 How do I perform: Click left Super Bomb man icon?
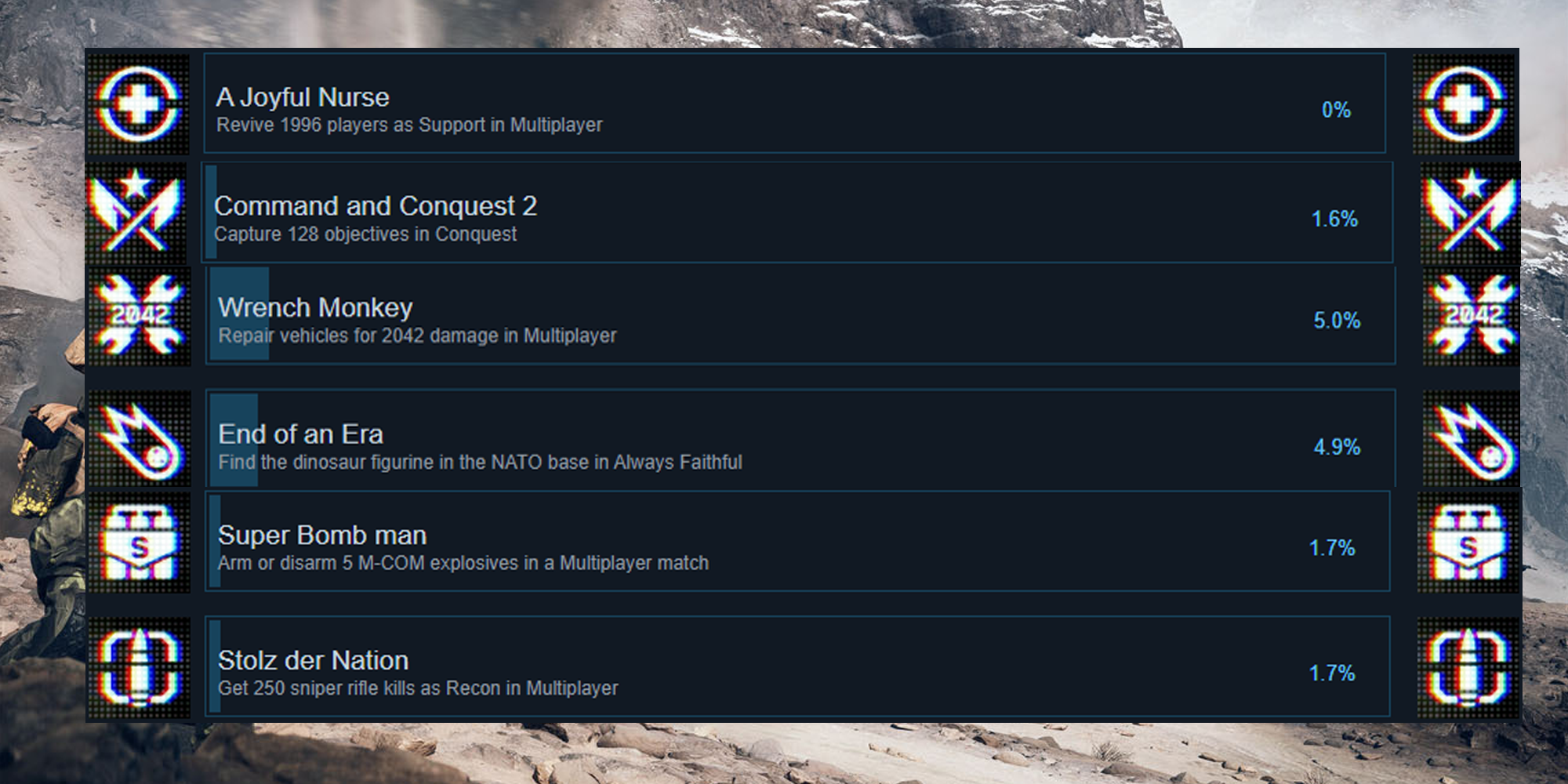pyautogui.click(x=139, y=542)
